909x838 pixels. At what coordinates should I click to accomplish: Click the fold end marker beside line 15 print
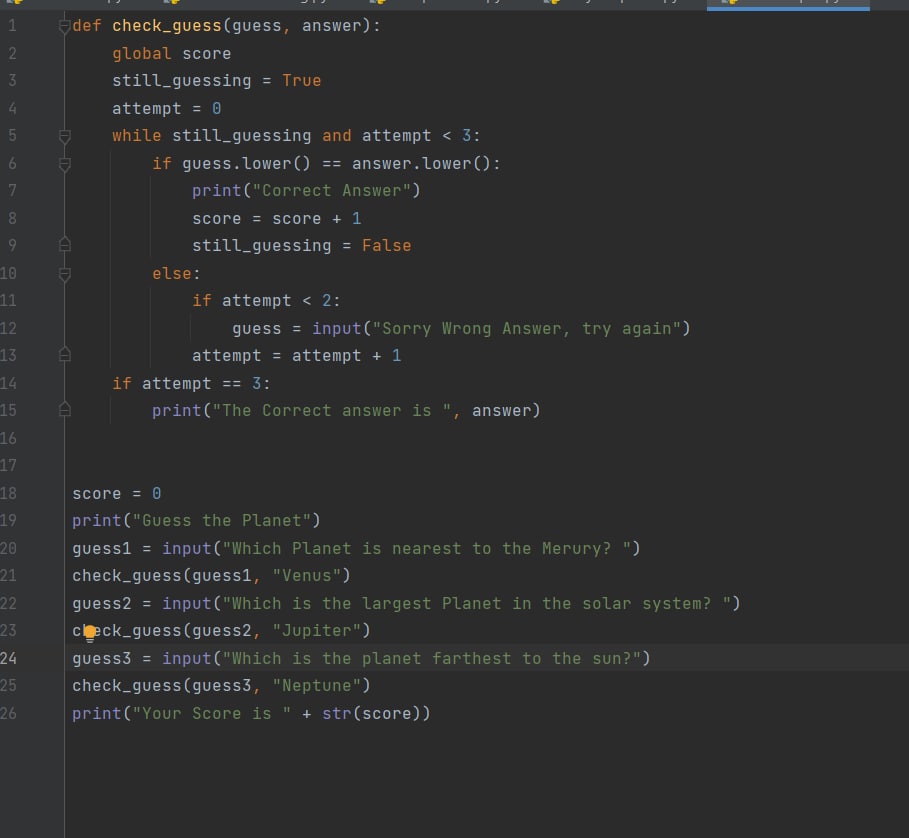(x=65, y=410)
